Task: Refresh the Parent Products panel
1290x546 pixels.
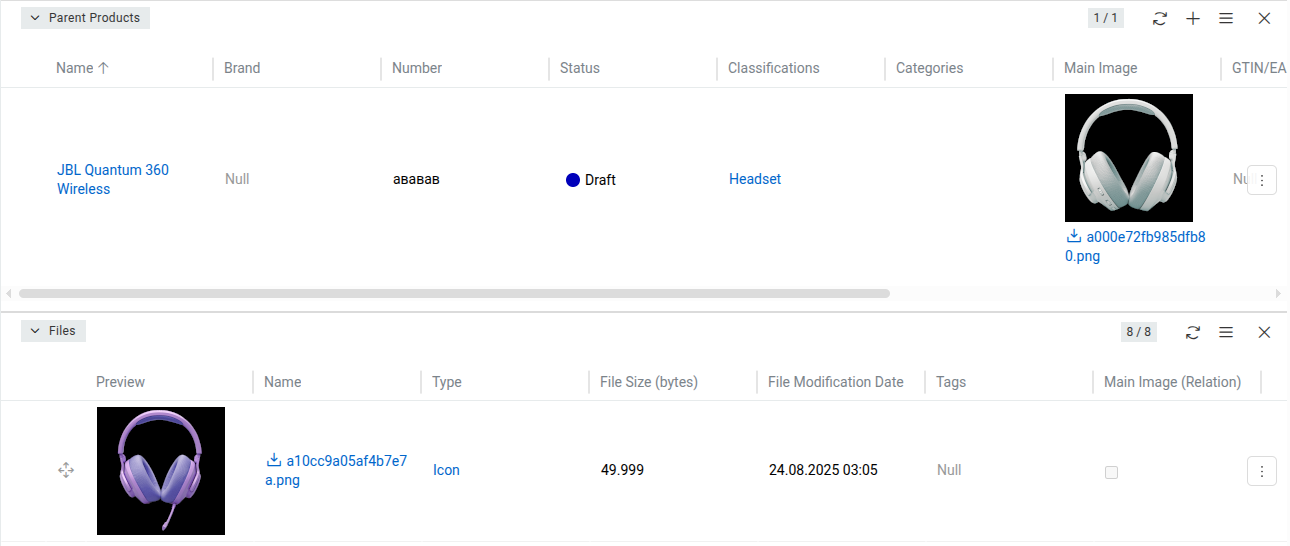Action: [x=1160, y=18]
